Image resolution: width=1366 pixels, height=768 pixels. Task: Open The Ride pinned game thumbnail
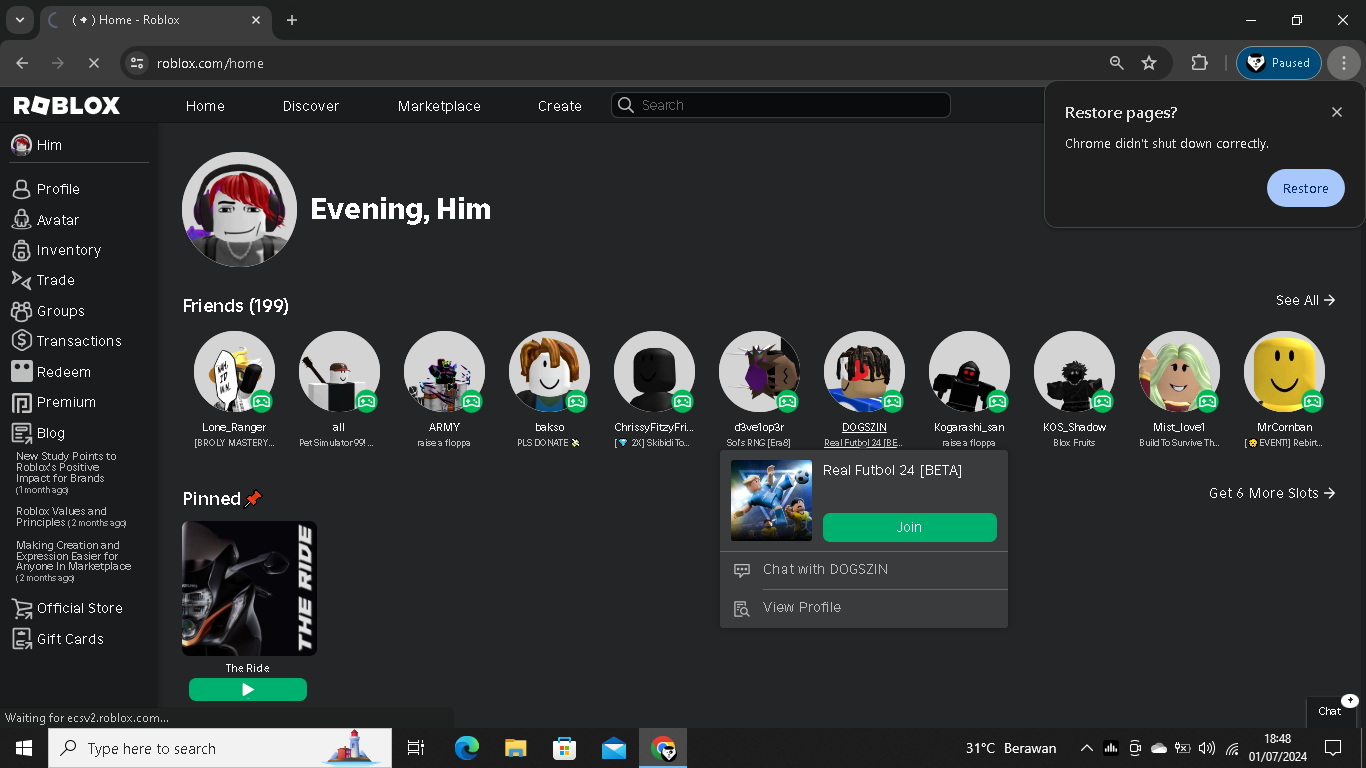[x=249, y=588]
